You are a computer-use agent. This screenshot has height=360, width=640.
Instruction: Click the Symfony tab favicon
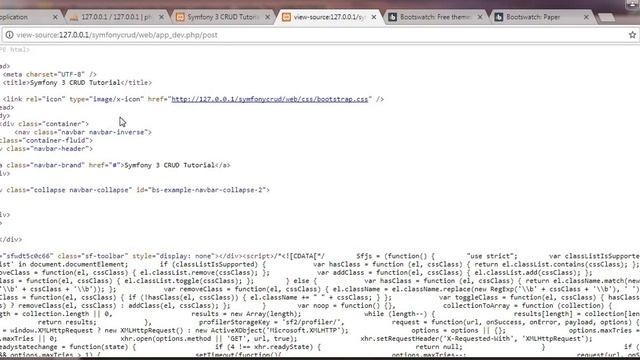click(180, 17)
